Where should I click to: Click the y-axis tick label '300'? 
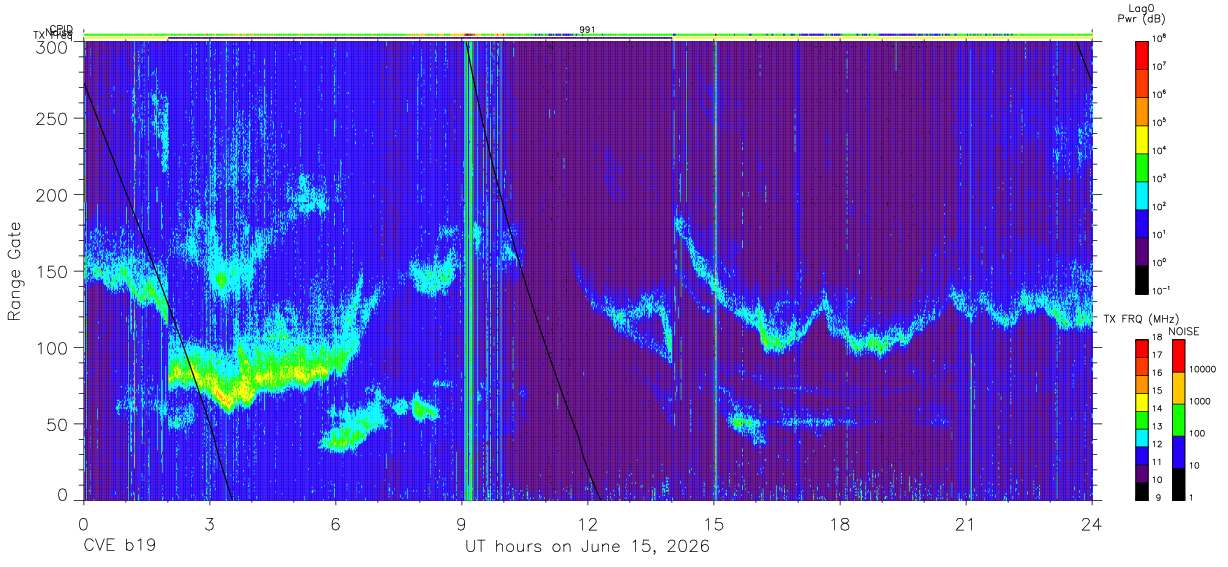click(x=54, y=47)
